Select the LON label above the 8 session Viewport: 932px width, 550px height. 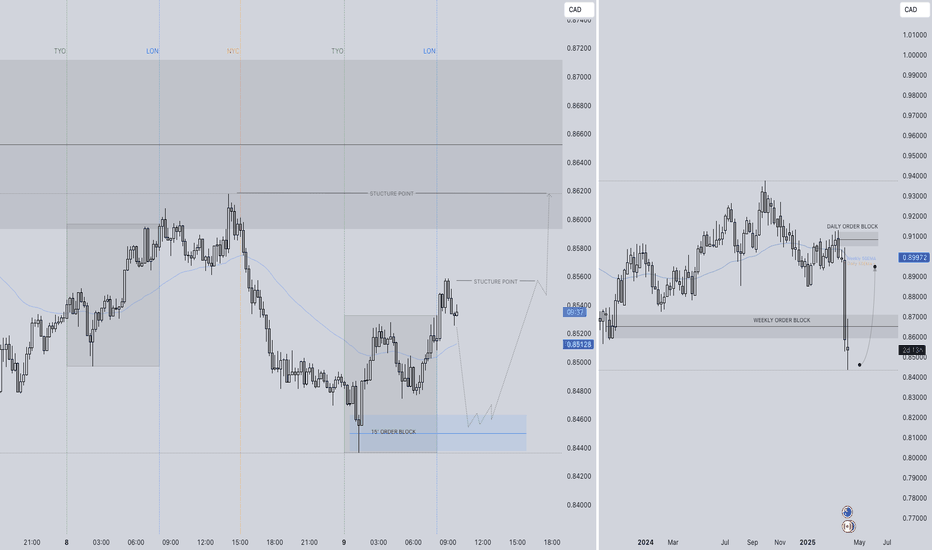[152, 51]
